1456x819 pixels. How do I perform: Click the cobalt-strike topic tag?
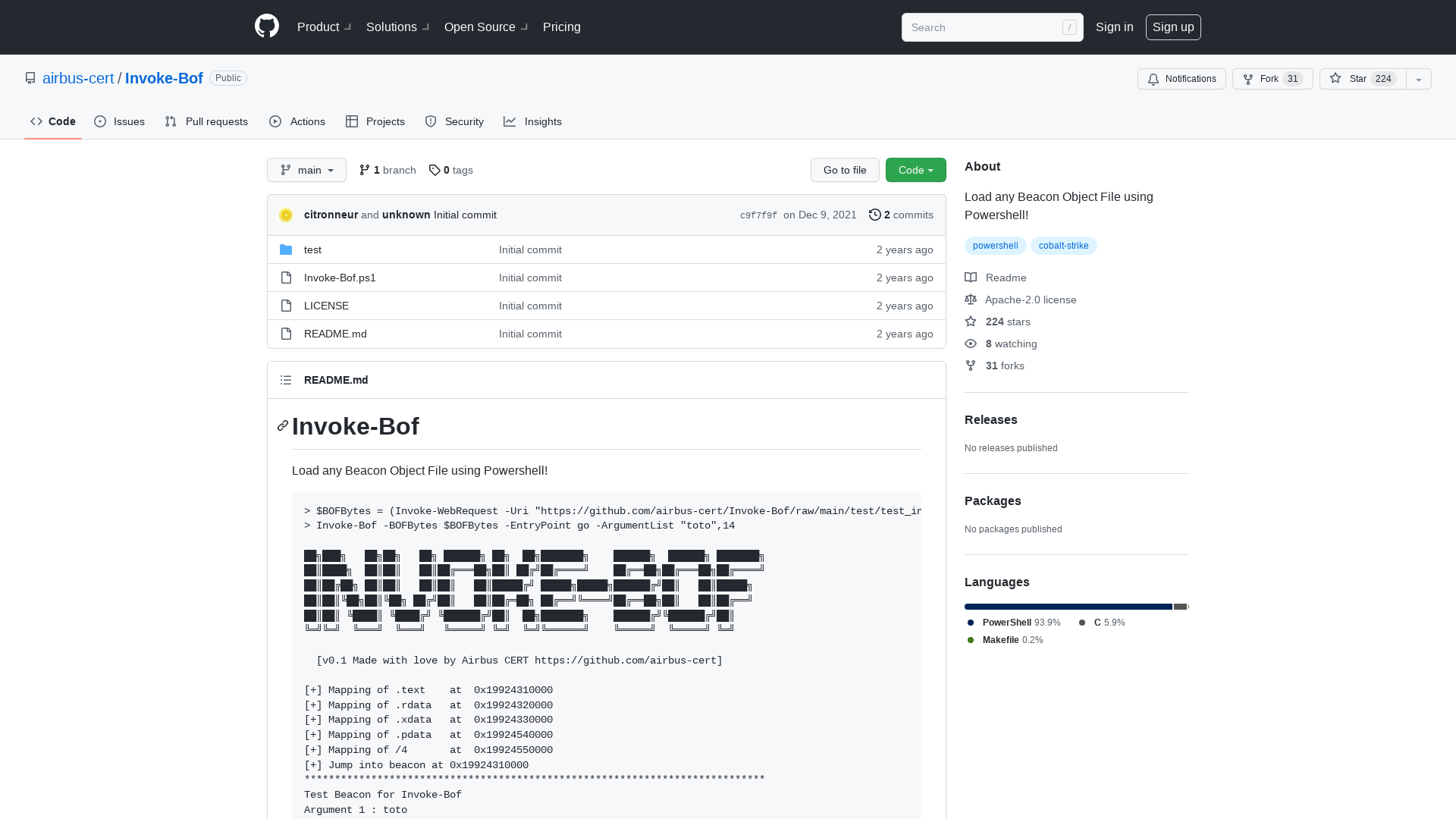[1063, 246]
